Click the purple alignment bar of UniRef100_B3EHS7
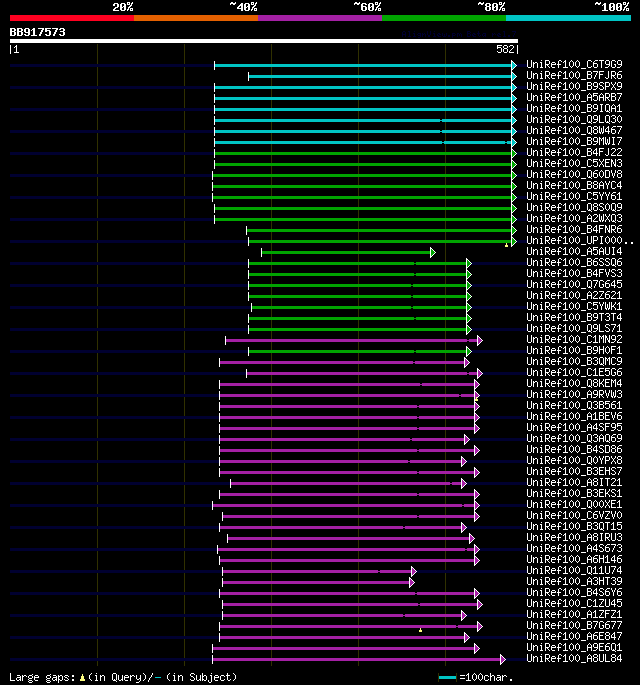 347,473
